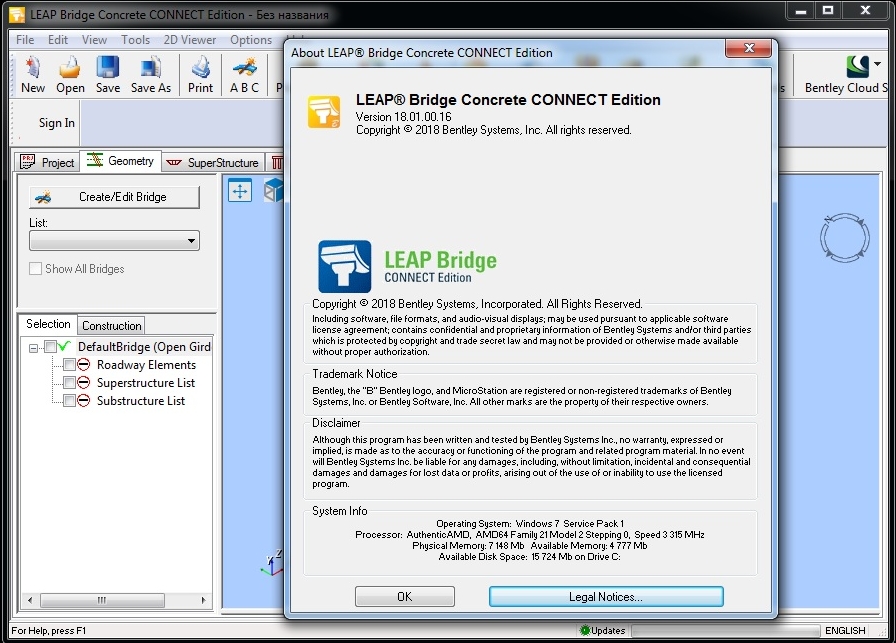Close the About LEAP Bridge dialog
The width and height of the screenshot is (896, 643).
pyautogui.click(x=749, y=48)
